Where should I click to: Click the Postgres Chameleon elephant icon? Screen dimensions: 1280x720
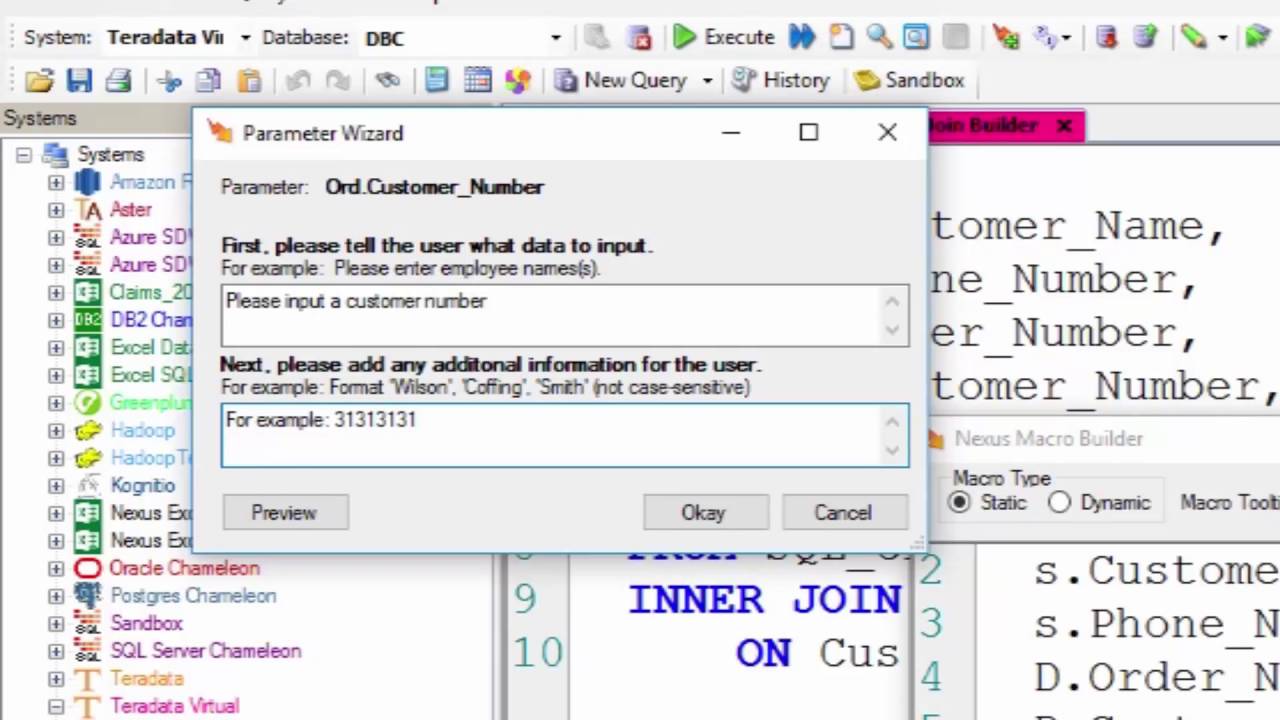(x=88, y=595)
